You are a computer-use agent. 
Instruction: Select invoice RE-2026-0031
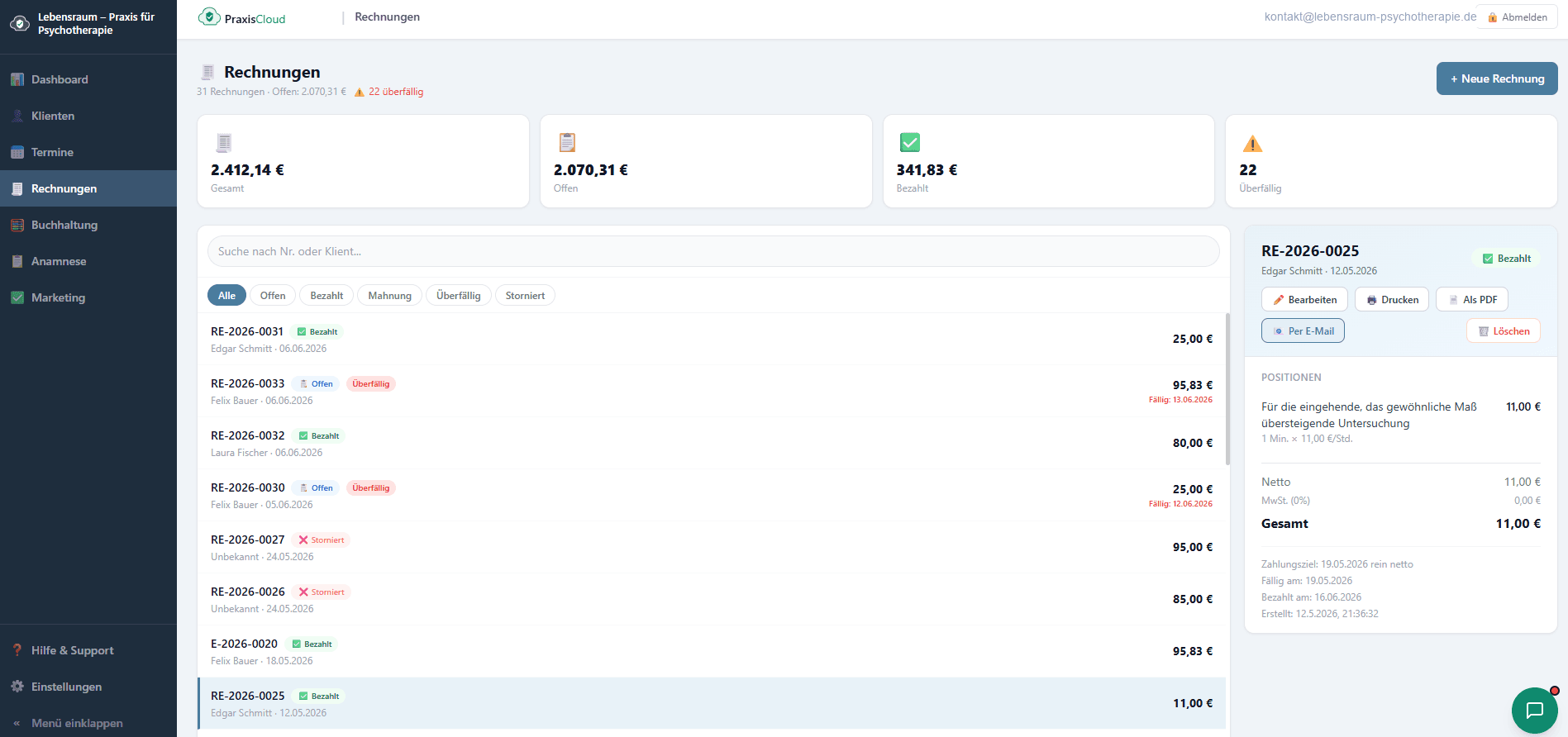[712, 340]
